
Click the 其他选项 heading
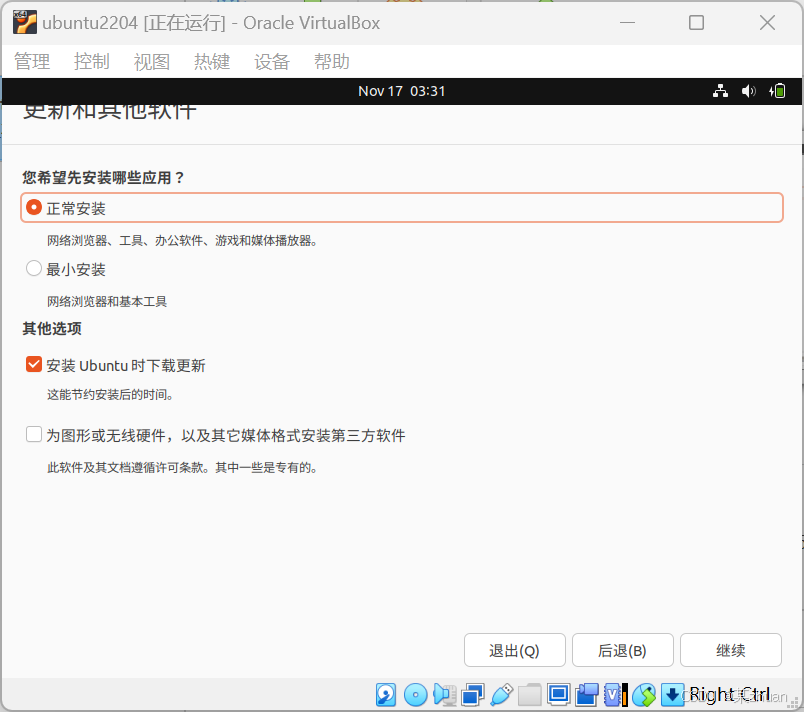point(52,329)
